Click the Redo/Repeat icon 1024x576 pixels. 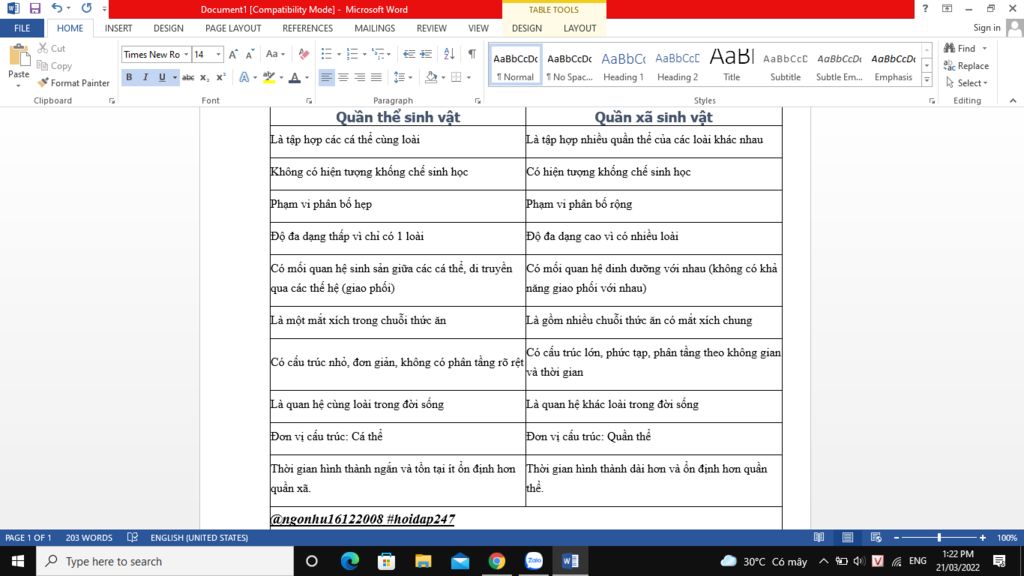point(86,8)
